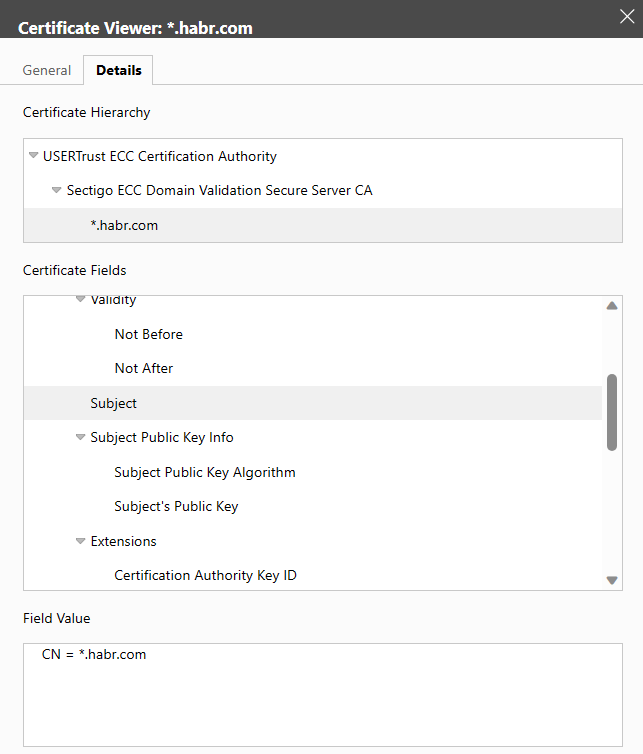Select the Details tab
The width and height of the screenshot is (643, 754).
118,71
